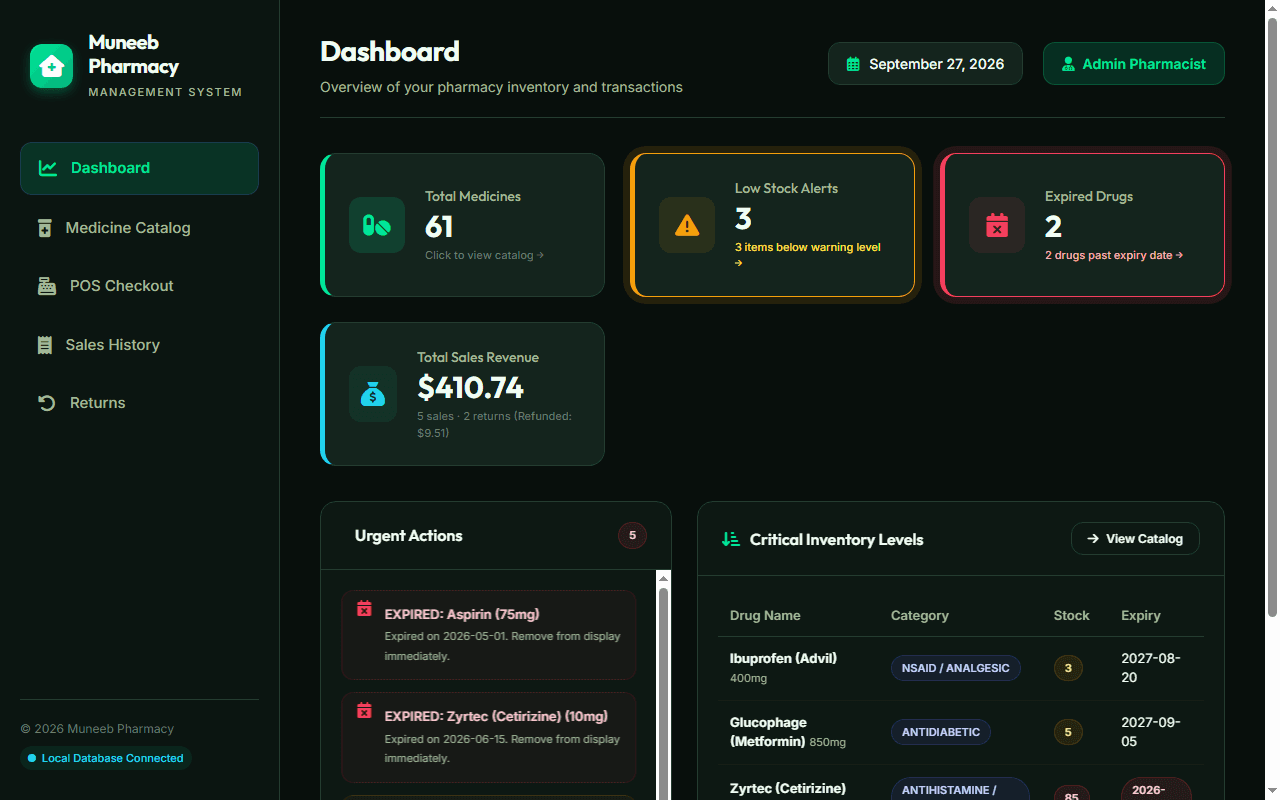
Task: Click the September 27, 2026 date badge
Action: coord(925,64)
